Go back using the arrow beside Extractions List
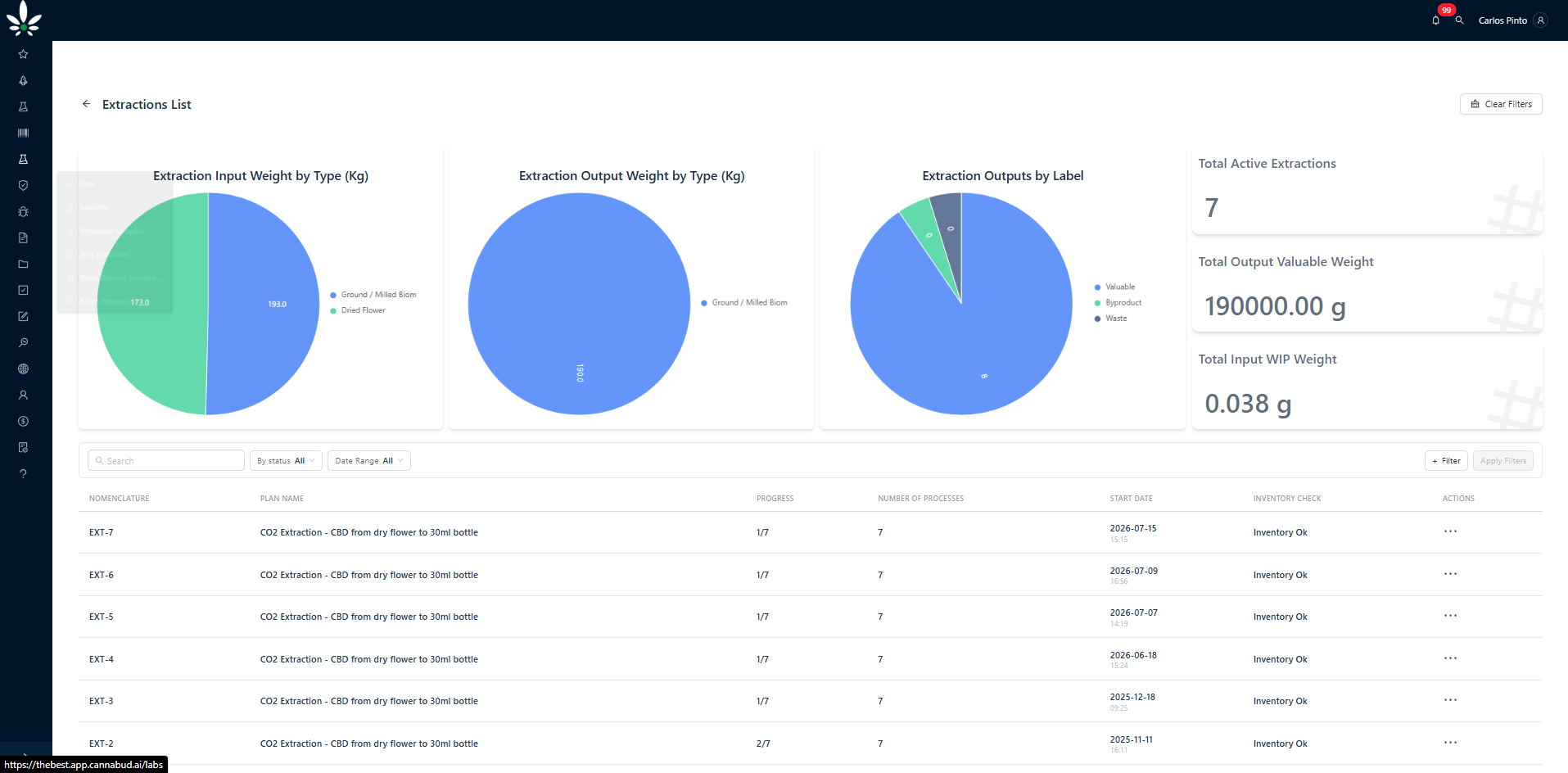This screenshot has height=773, width=1568. (x=86, y=104)
